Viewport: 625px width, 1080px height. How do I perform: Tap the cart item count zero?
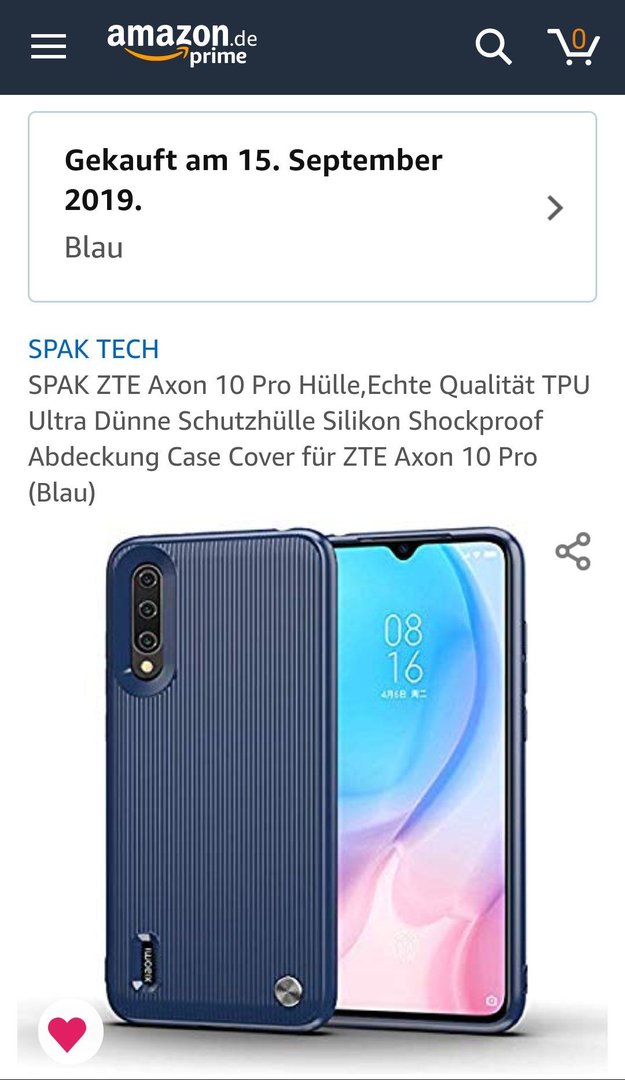point(579,40)
